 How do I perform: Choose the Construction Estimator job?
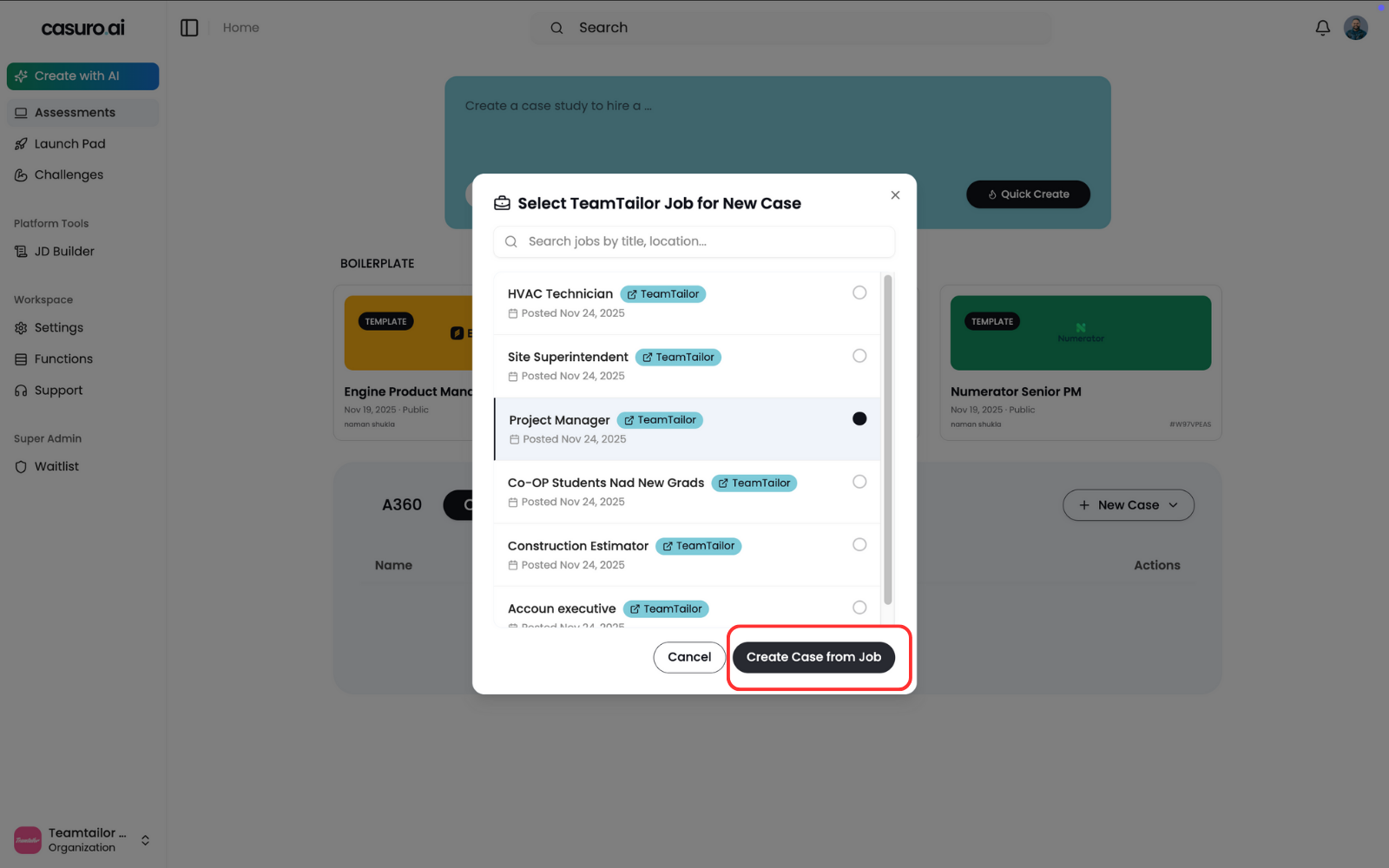coord(859,544)
